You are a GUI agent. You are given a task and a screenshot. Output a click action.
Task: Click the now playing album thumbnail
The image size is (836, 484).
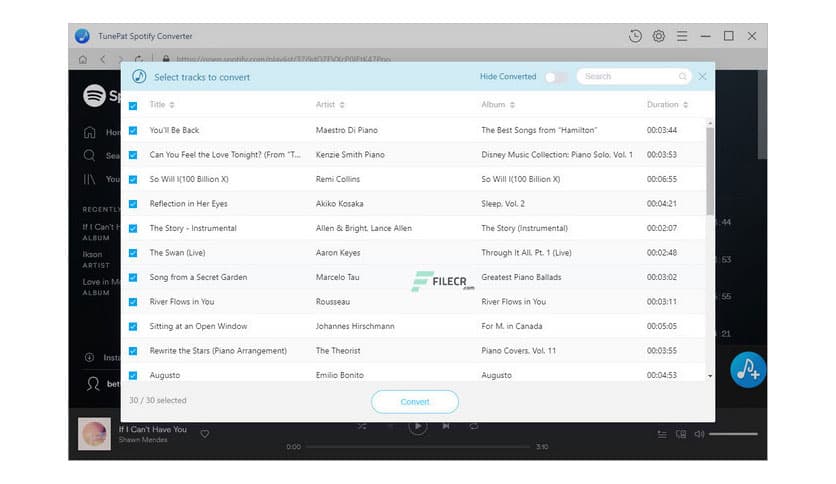(x=94, y=434)
